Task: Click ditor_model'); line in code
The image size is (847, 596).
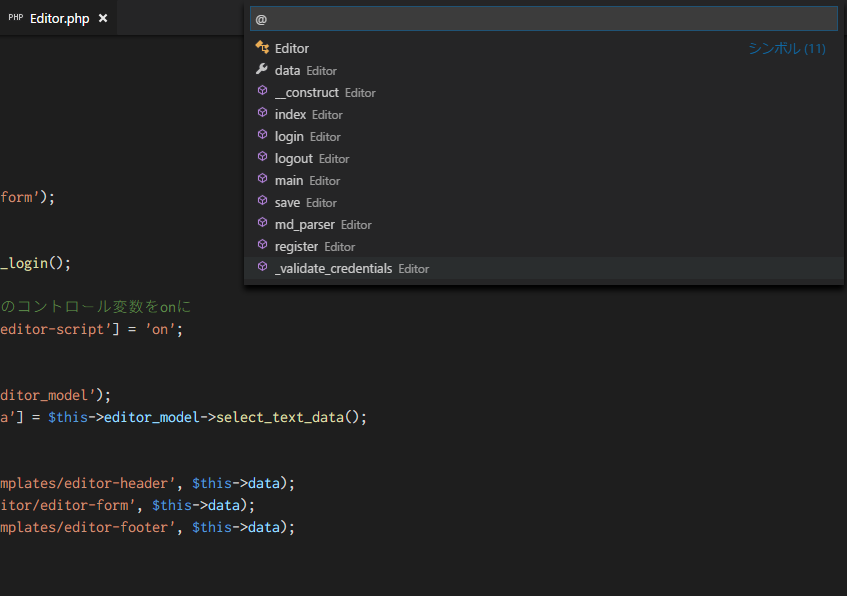Action: 55,395
